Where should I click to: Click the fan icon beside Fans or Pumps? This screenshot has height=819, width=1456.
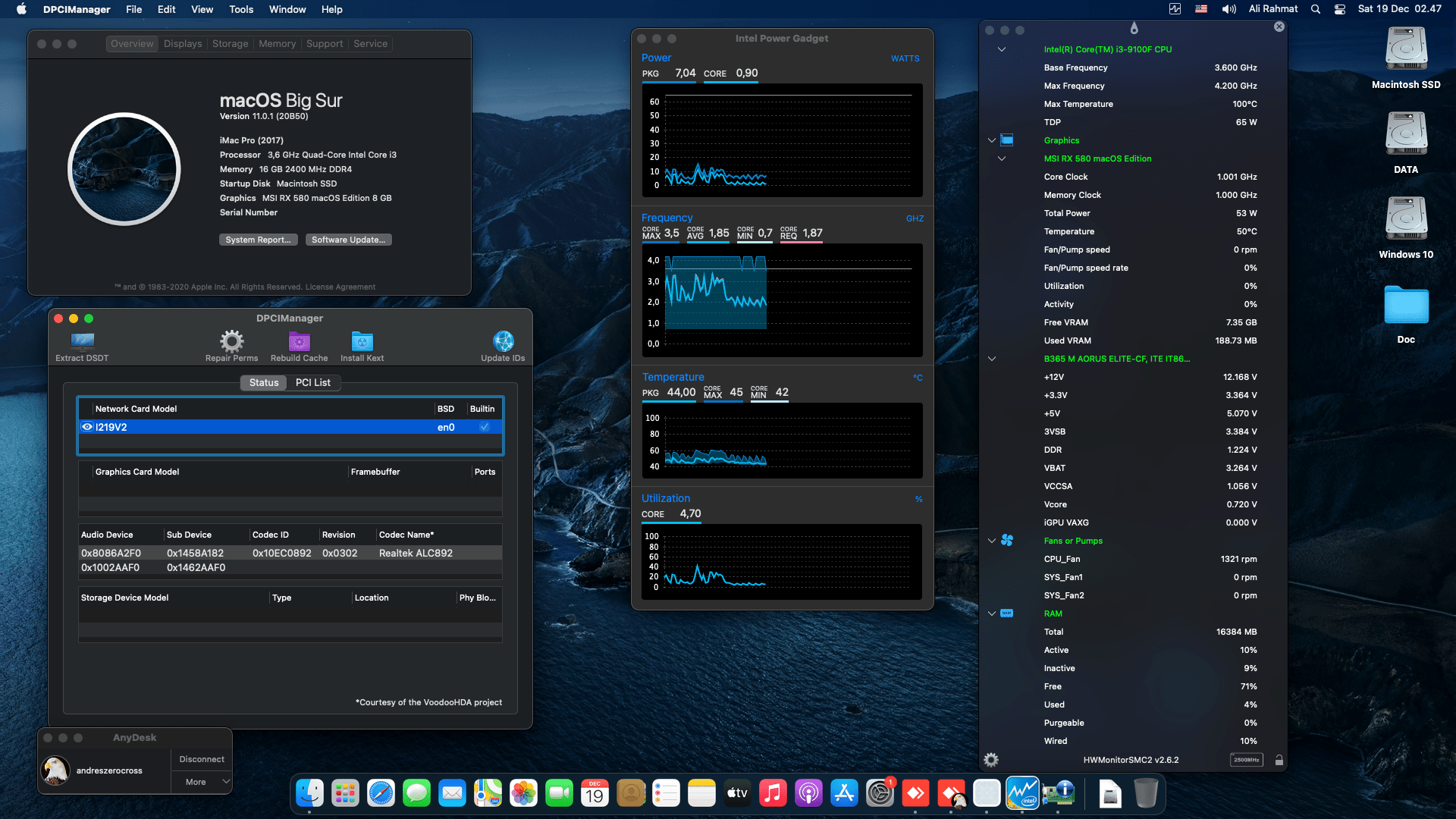click(x=1007, y=540)
